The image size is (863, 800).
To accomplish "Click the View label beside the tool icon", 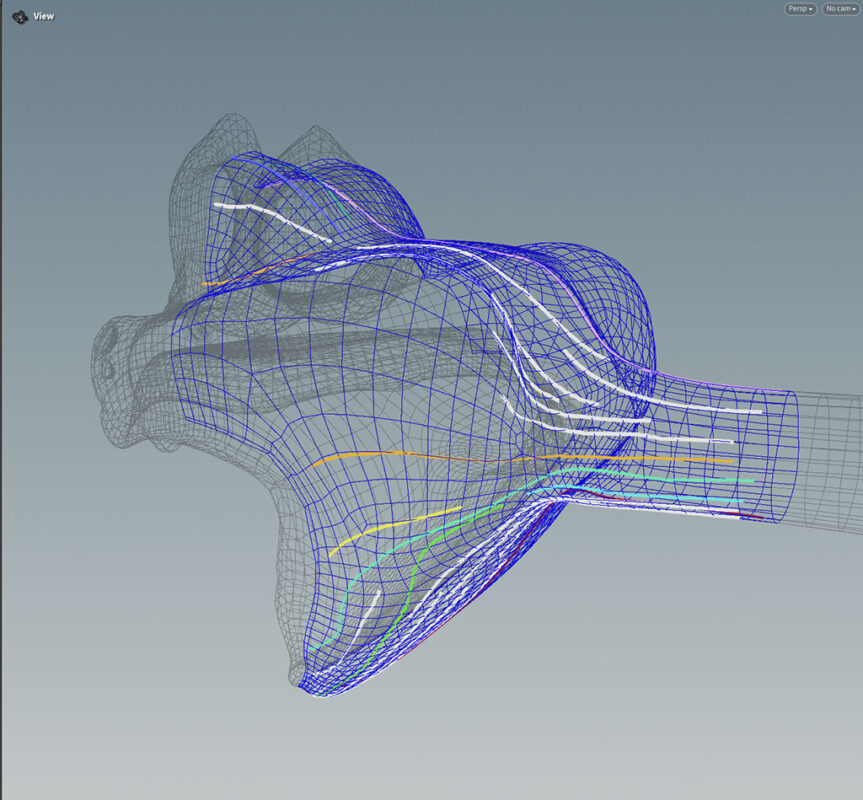I will [x=44, y=16].
